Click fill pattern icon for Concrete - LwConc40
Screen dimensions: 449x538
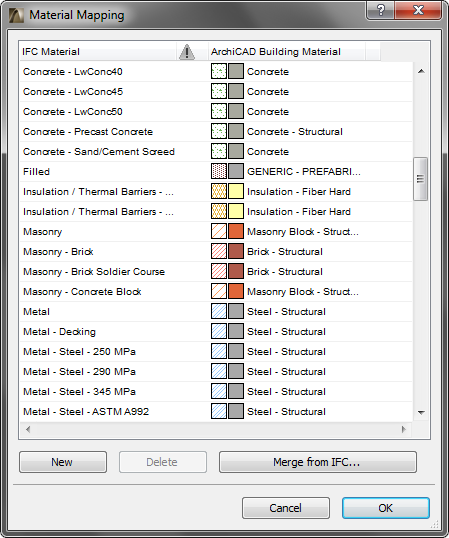pos(219,72)
